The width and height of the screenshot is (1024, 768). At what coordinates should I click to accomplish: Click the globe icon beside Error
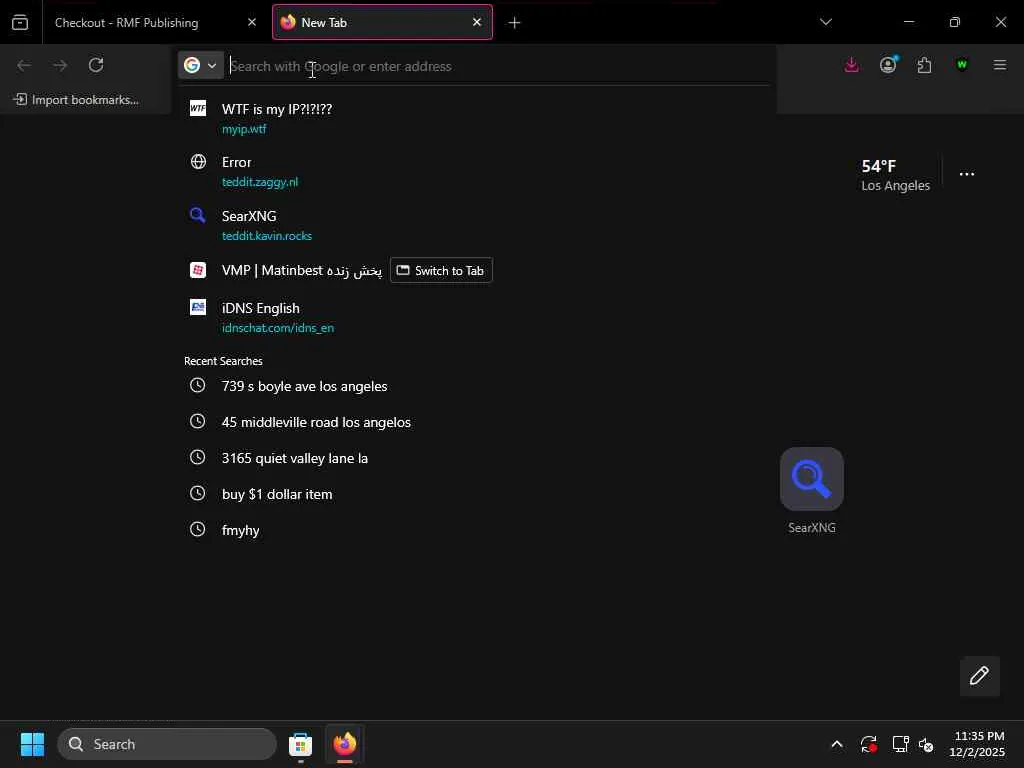tap(198, 161)
